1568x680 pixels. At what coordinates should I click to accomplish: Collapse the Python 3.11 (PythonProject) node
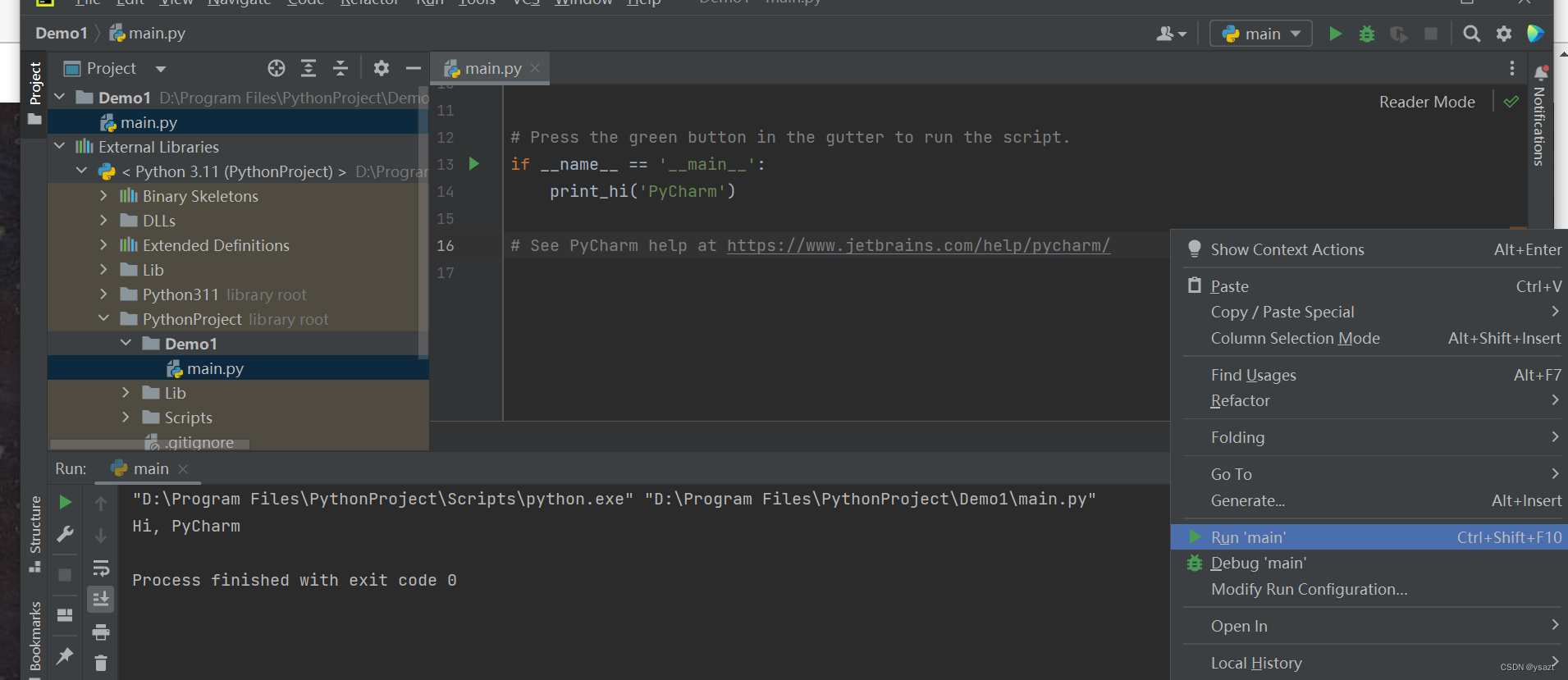(81, 171)
